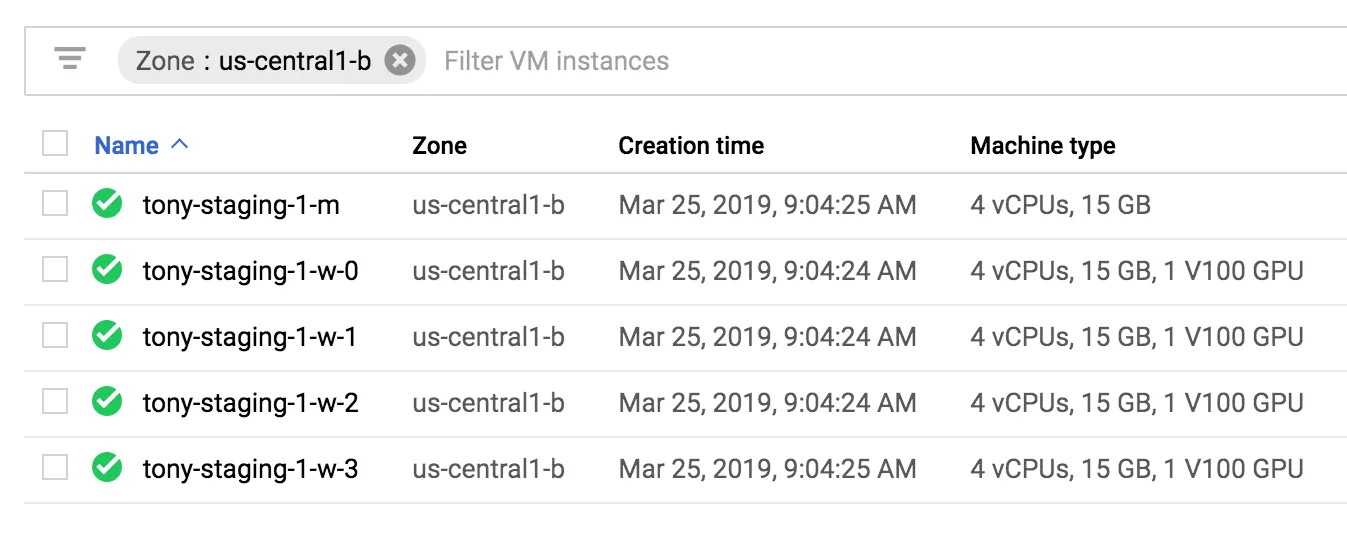The width and height of the screenshot is (1347, 555).
Task: Enable the tony-staging-1-w-3 checkbox
Action: 55,468
